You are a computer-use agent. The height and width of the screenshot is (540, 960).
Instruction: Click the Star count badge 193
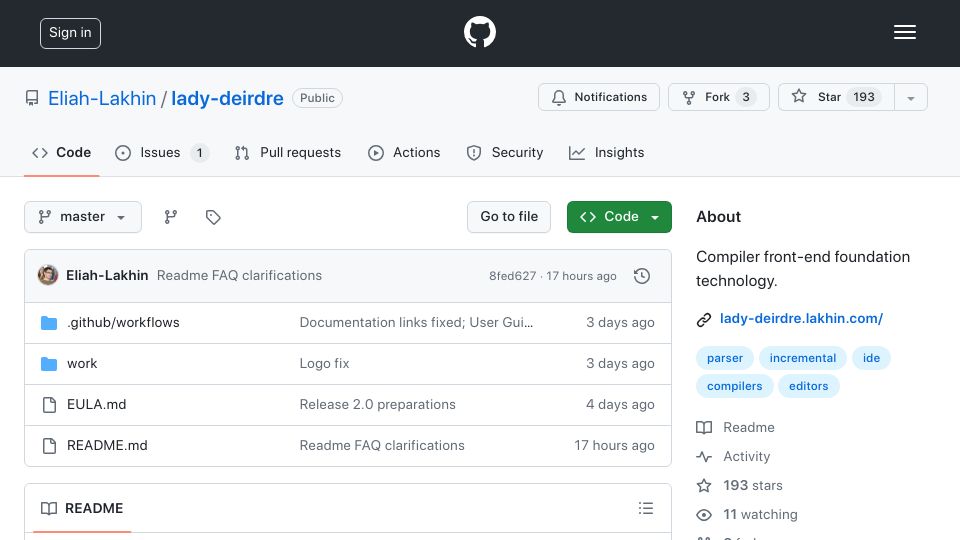[864, 97]
